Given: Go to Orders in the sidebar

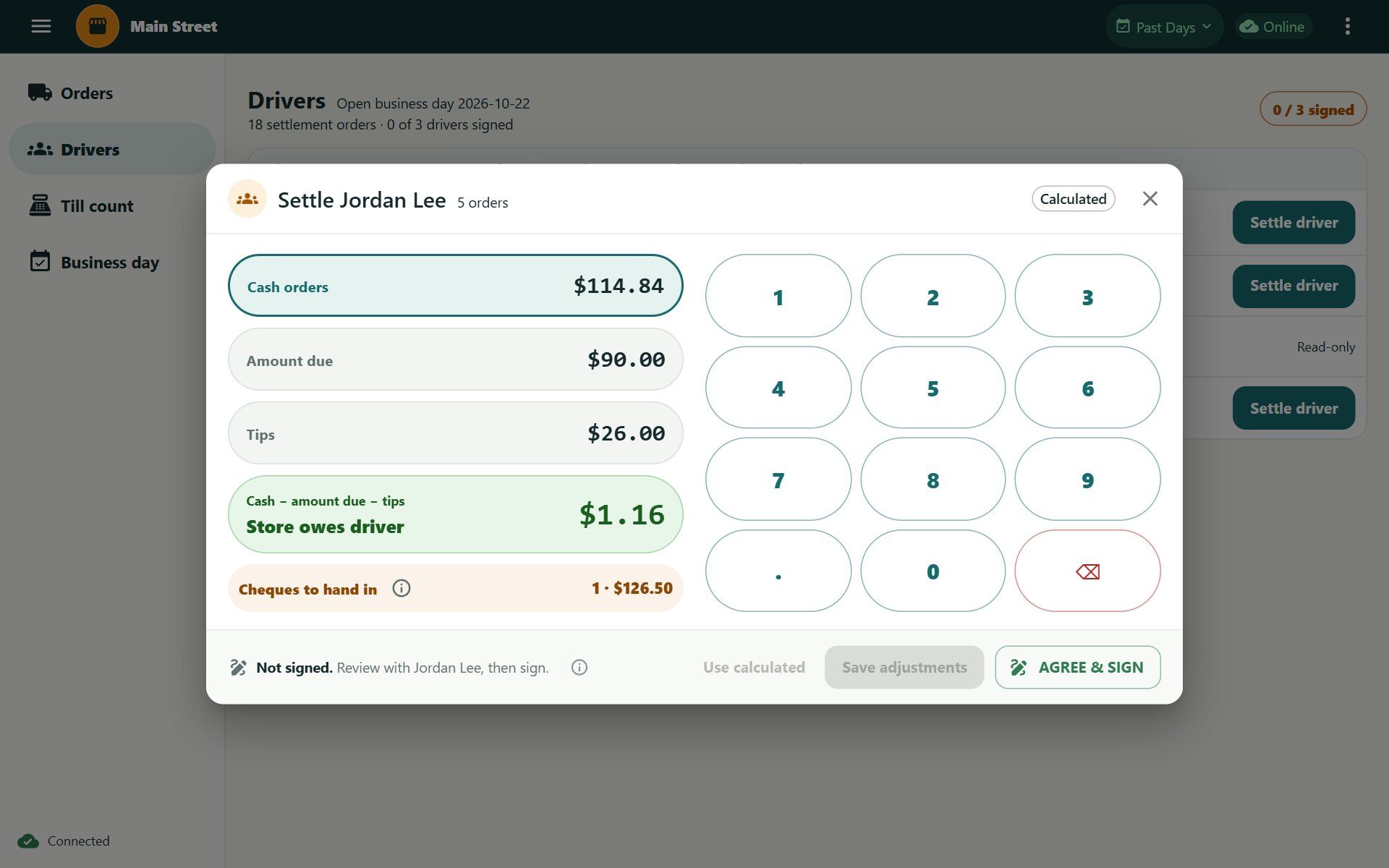Looking at the screenshot, I should click(112, 93).
